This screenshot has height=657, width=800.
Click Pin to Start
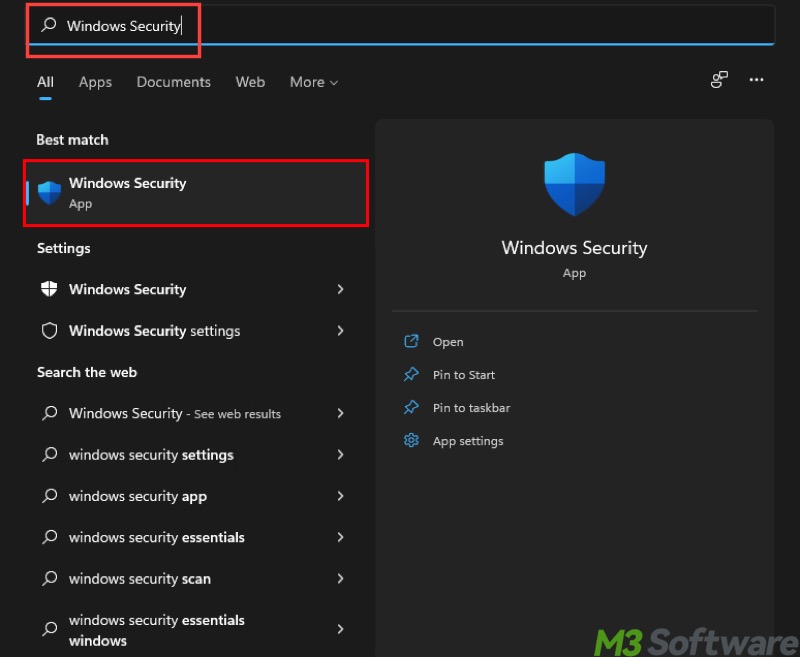pos(464,375)
